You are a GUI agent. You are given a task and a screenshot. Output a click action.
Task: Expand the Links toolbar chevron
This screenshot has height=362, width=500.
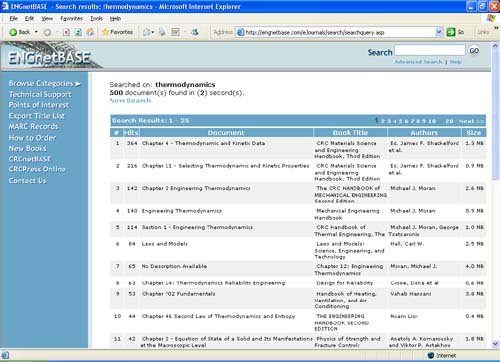coord(495,29)
